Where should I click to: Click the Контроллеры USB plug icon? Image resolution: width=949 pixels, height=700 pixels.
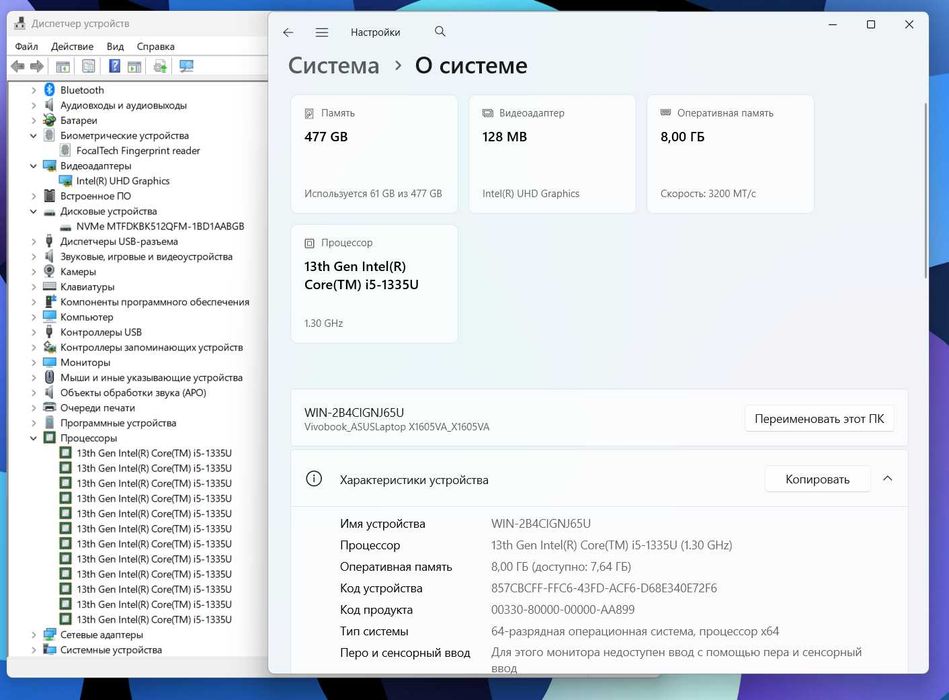point(50,332)
